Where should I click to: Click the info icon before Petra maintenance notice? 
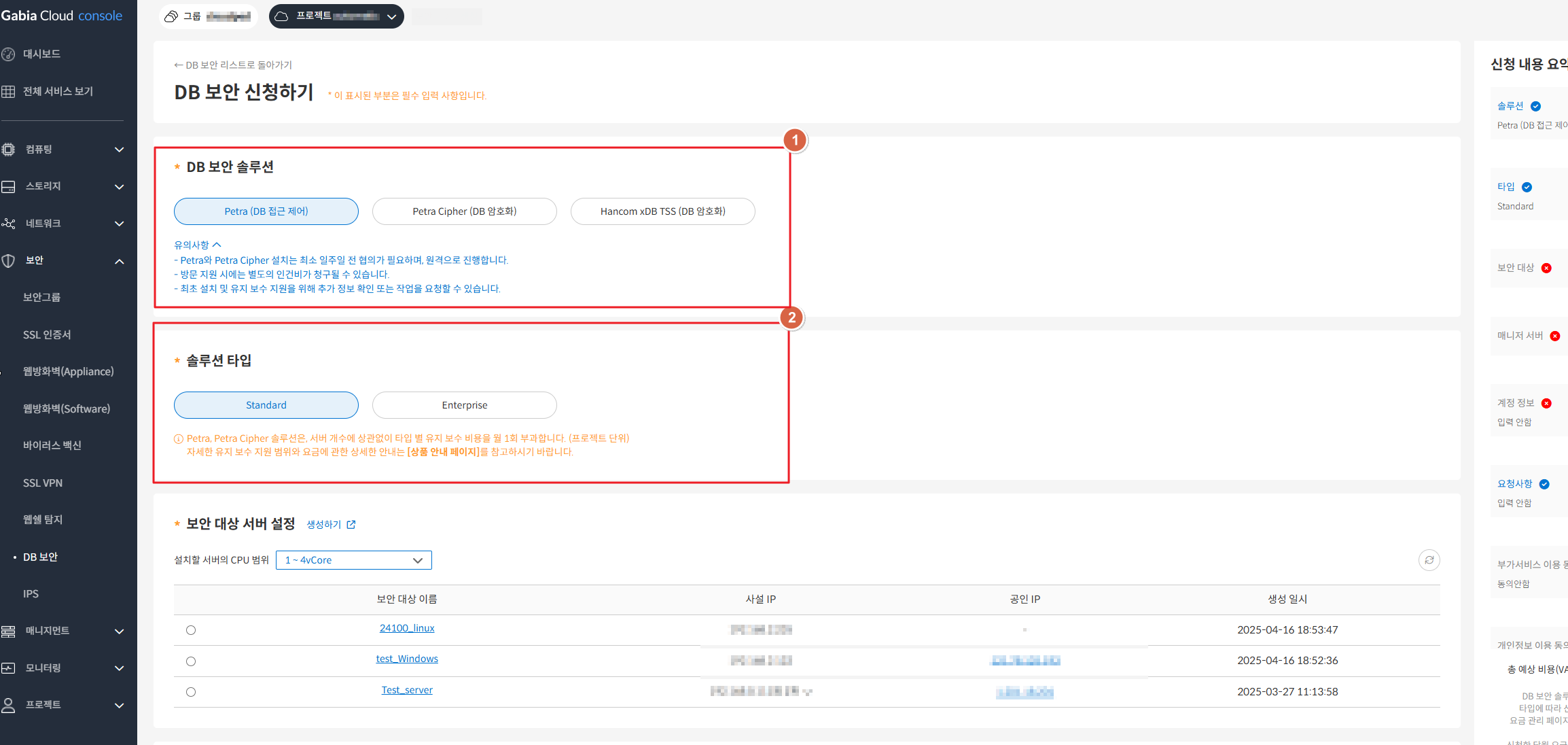179,438
